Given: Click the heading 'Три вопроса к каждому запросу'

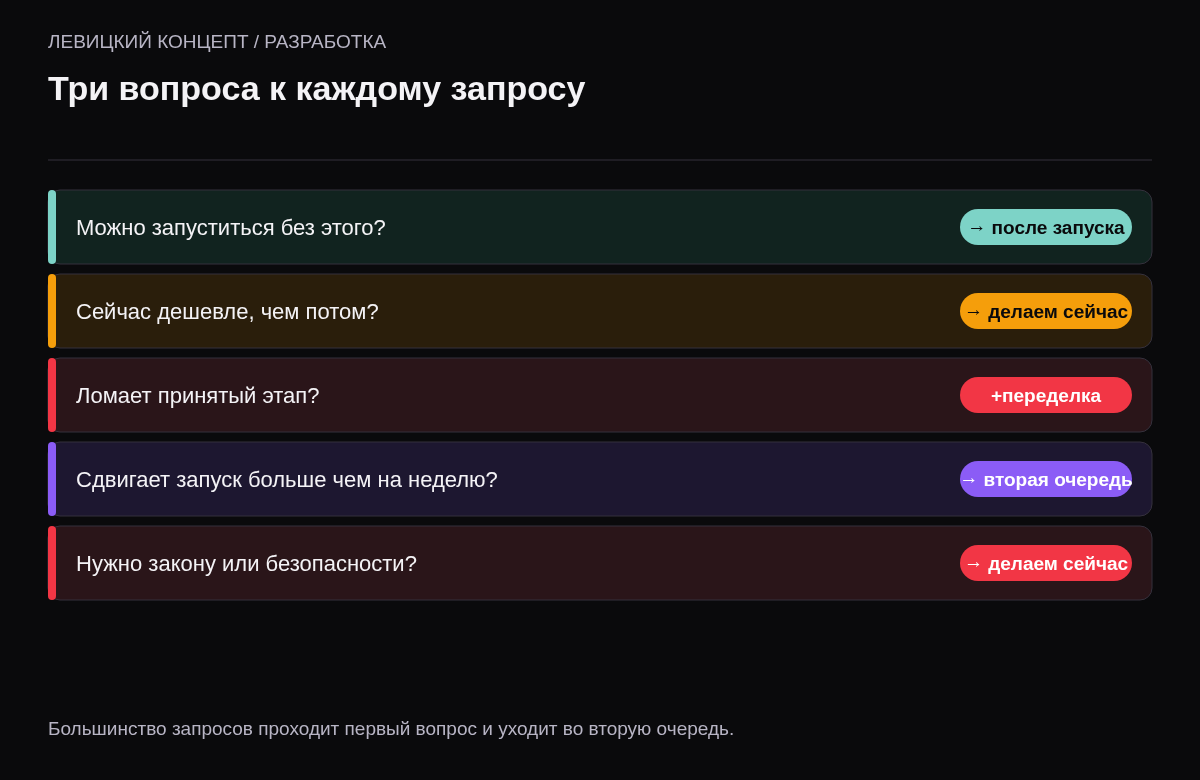Looking at the screenshot, I should tap(316, 89).
